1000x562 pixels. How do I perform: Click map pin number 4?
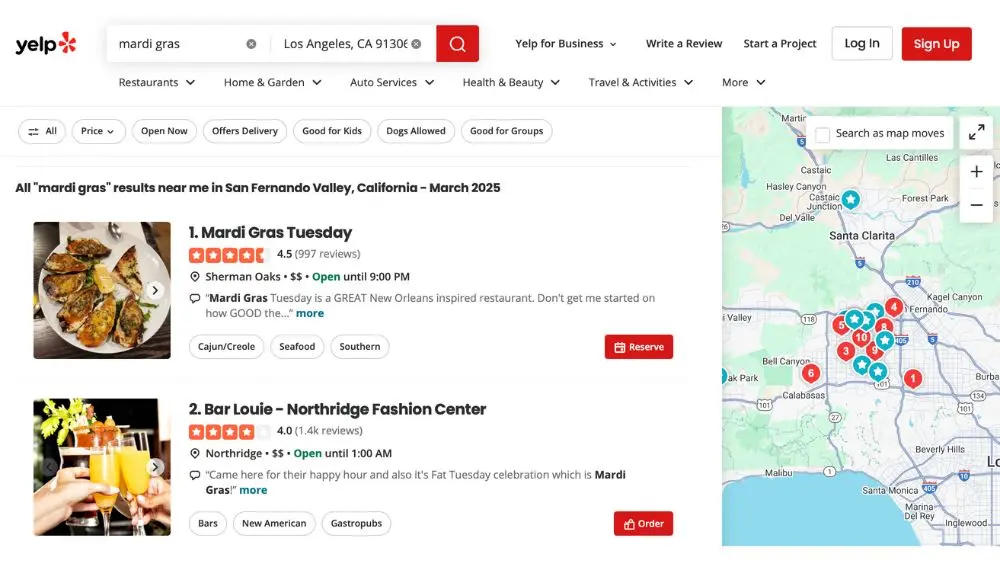894,307
